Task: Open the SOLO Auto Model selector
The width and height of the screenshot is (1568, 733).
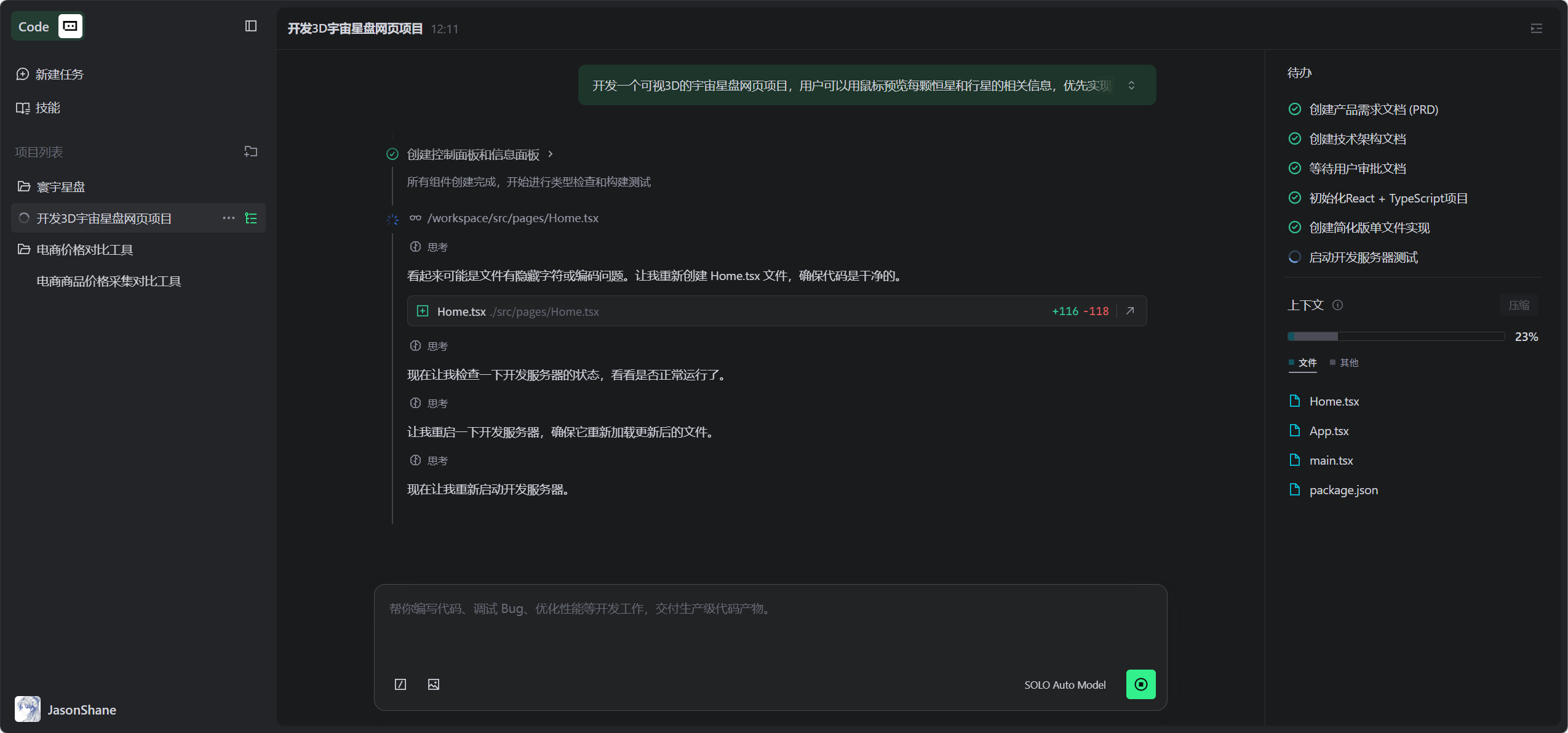Action: pyautogui.click(x=1065, y=685)
